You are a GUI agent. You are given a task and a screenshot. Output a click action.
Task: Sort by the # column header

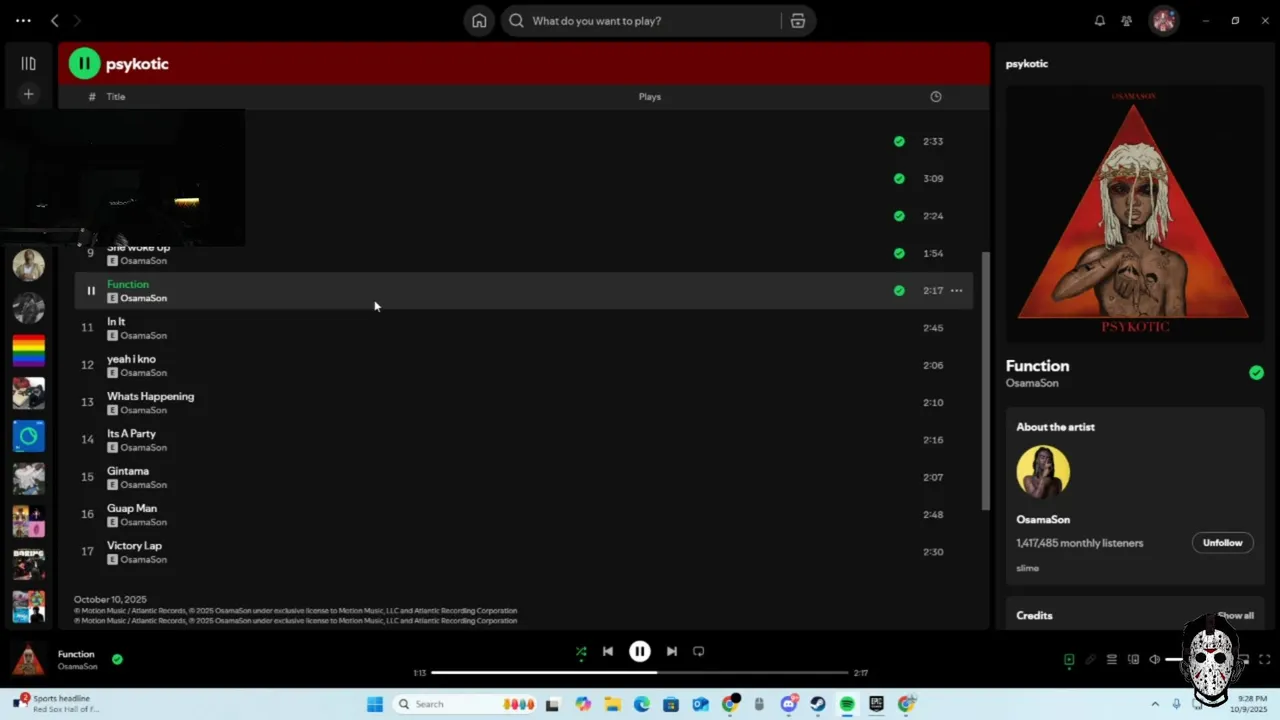pyautogui.click(x=92, y=97)
